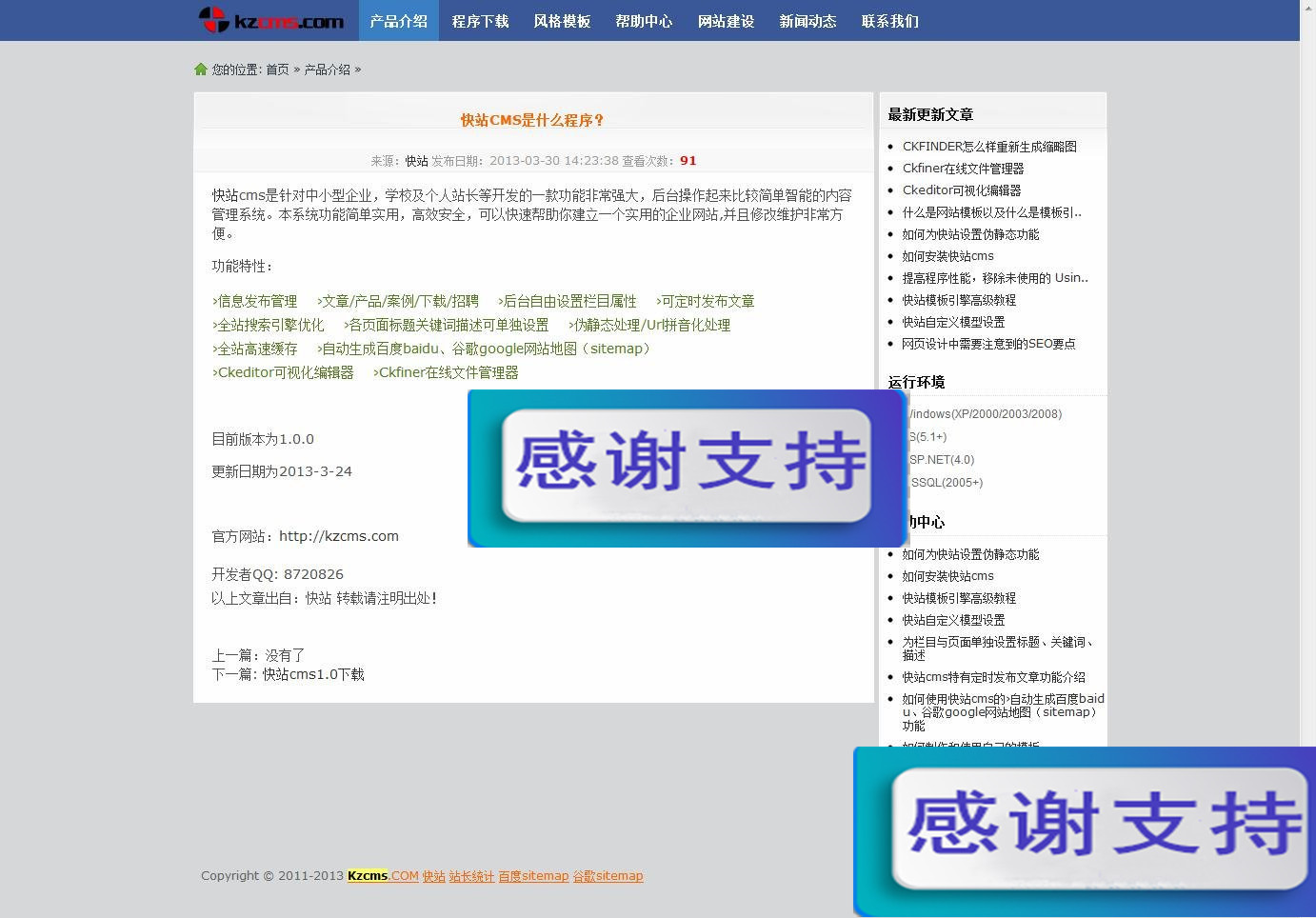Viewport: 1316px width, 918px height.
Task: Open 如何为快站设置伪静态功能 under 最新更新文章
Action: click(x=970, y=234)
